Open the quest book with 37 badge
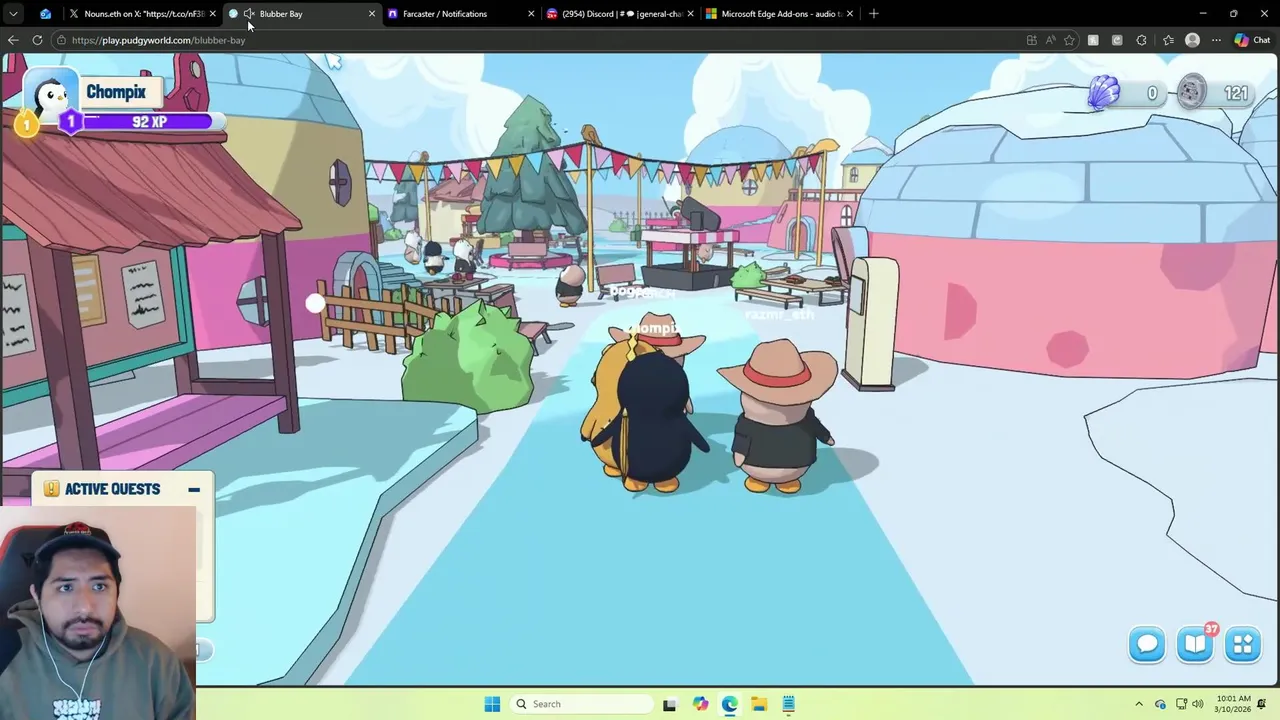The width and height of the screenshot is (1280, 720). [1196, 643]
